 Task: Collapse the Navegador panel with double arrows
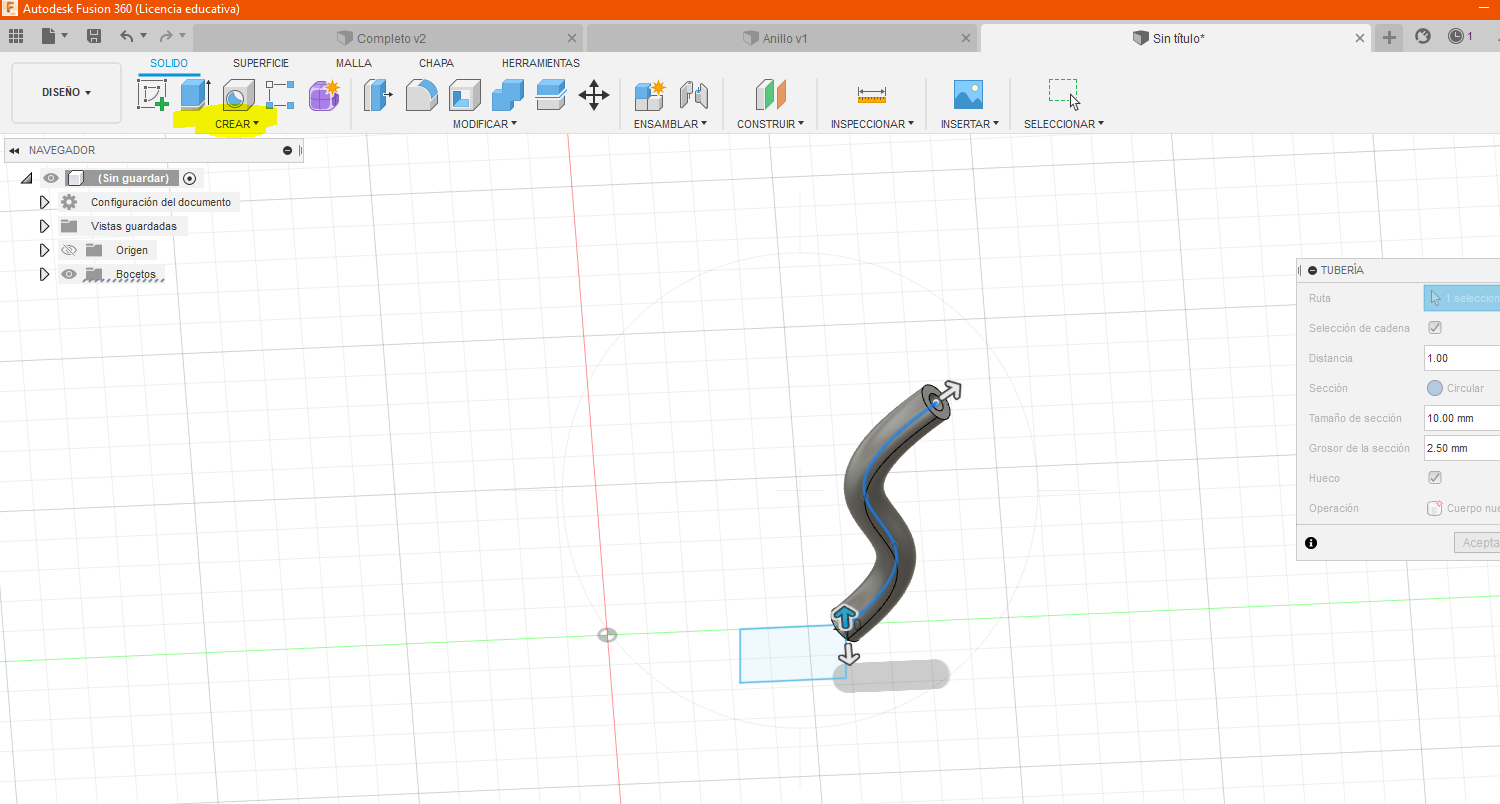(14, 150)
